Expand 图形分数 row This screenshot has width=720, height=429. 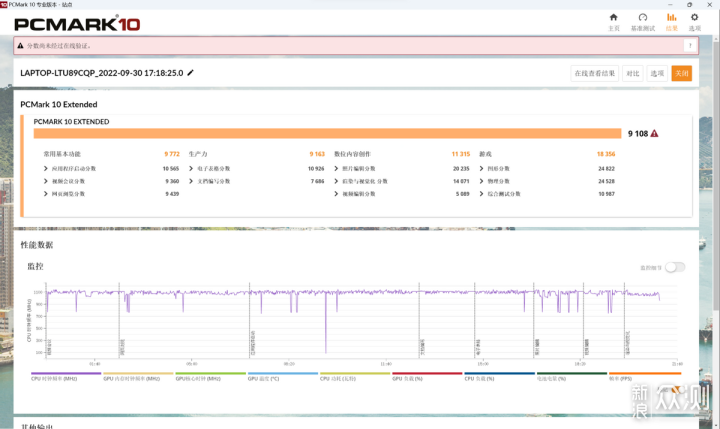coord(481,169)
